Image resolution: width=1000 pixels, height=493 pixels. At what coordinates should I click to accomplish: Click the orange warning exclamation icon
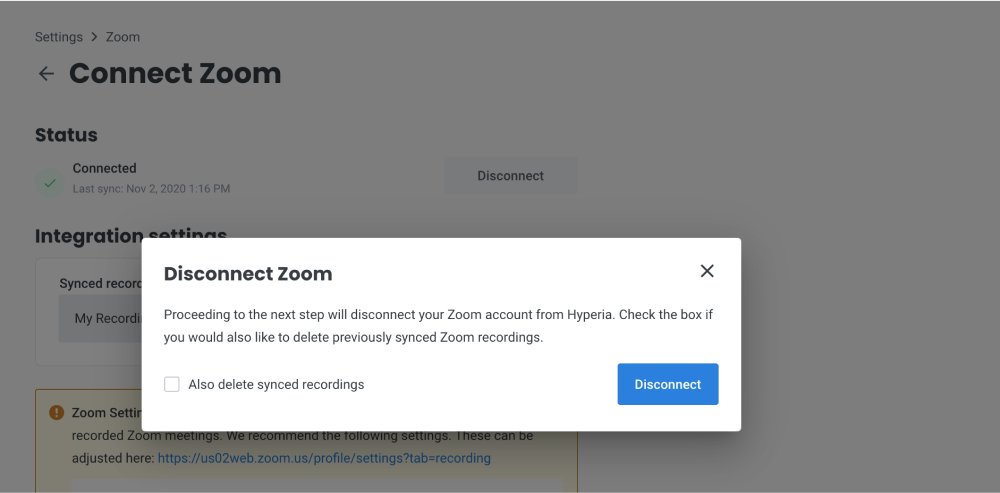click(57, 412)
